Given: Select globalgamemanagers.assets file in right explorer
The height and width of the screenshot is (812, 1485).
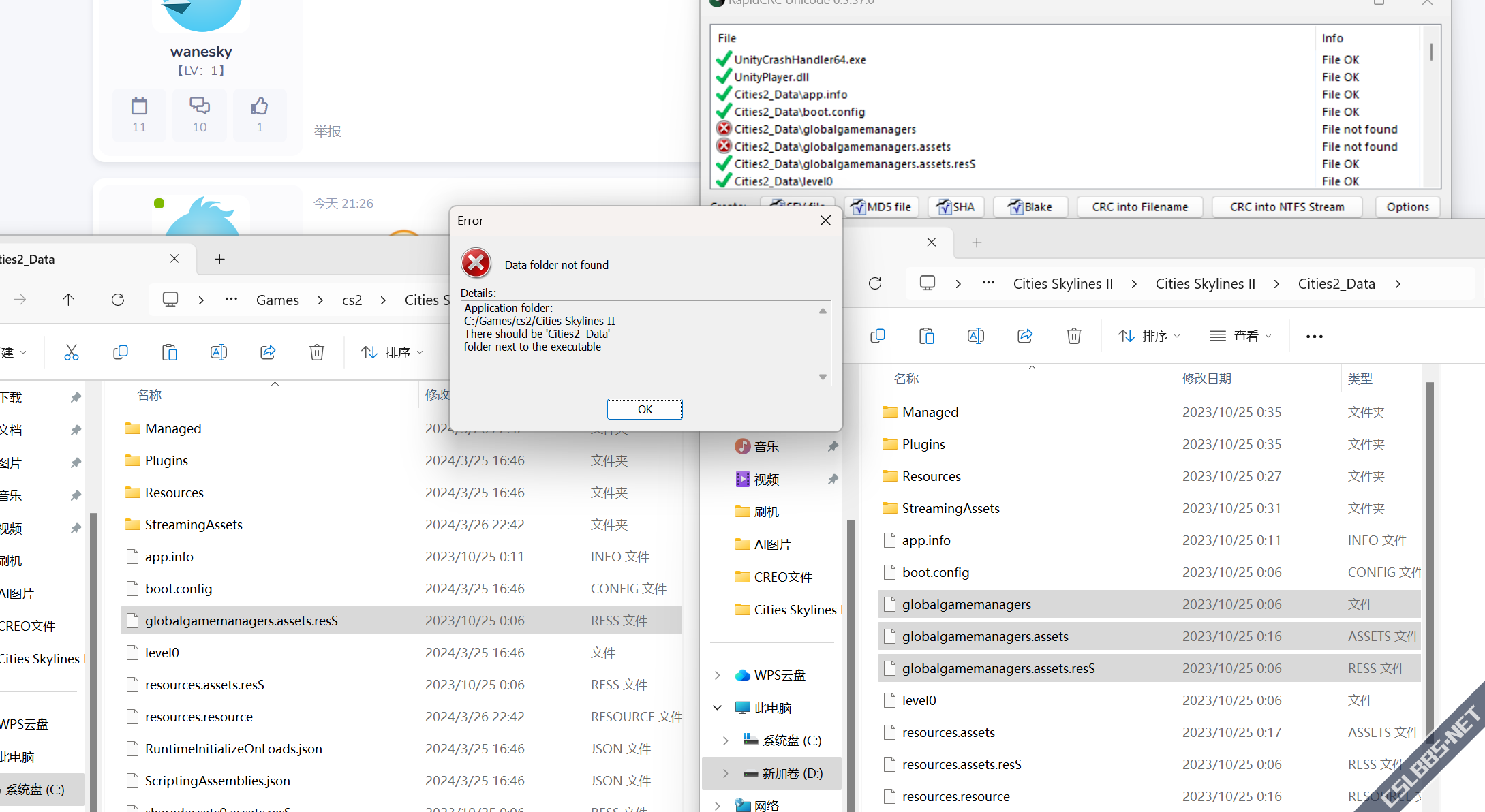Looking at the screenshot, I should (985, 636).
